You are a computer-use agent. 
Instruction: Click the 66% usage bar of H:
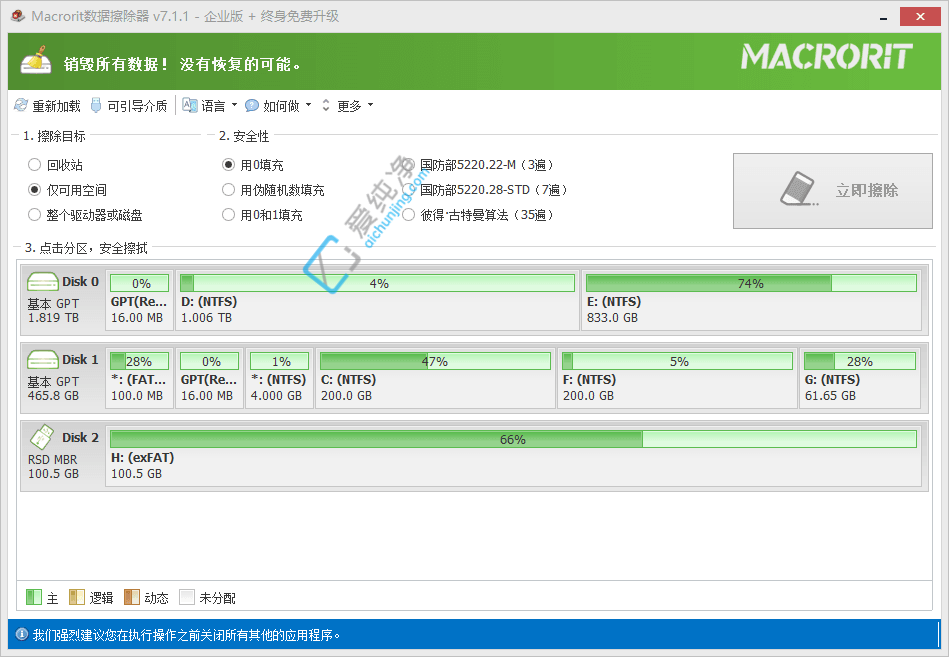coord(513,439)
